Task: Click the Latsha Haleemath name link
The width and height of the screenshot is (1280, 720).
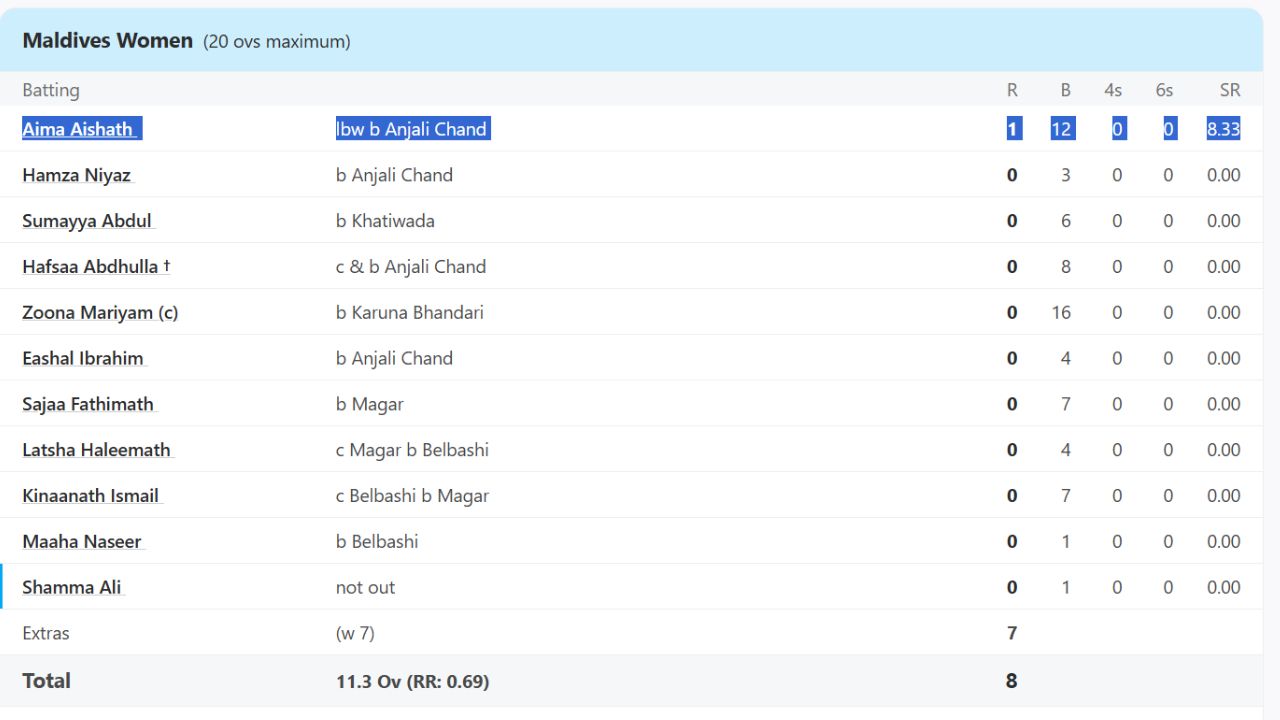Action: 96,450
